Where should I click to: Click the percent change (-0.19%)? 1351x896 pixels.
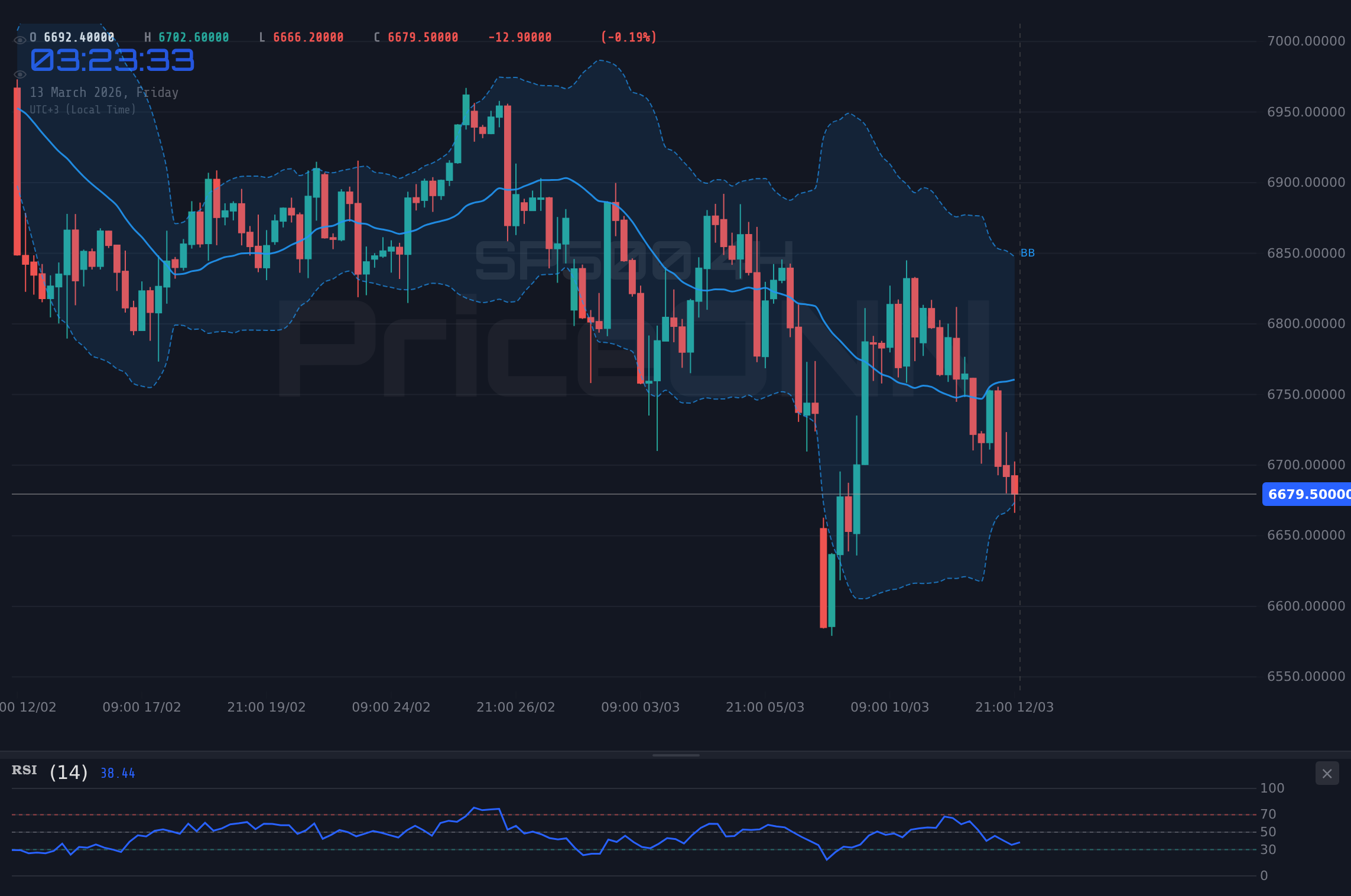click(629, 37)
